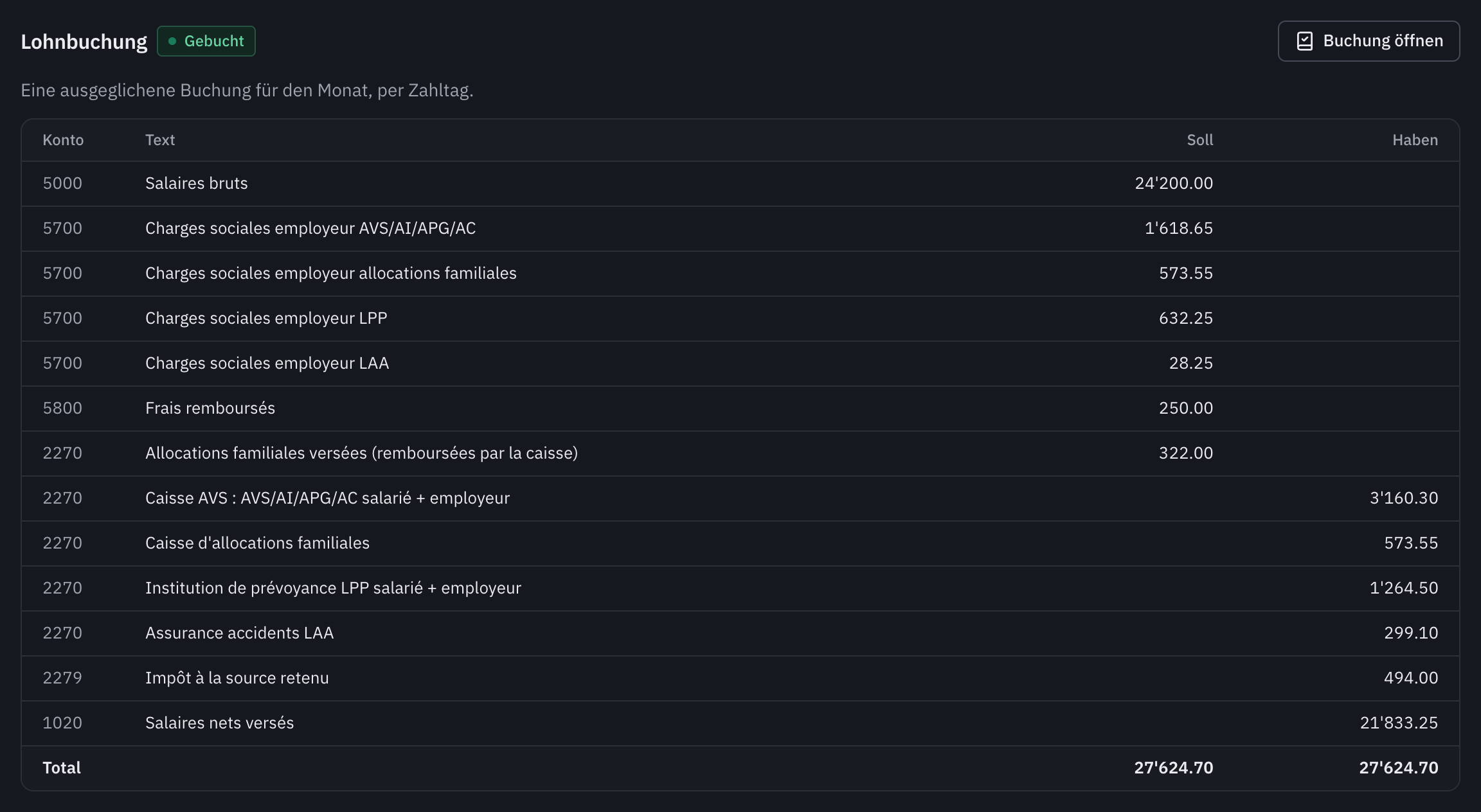
Task: Click the Total Soll amount 27'624.70
Action: click(1173, 768)
